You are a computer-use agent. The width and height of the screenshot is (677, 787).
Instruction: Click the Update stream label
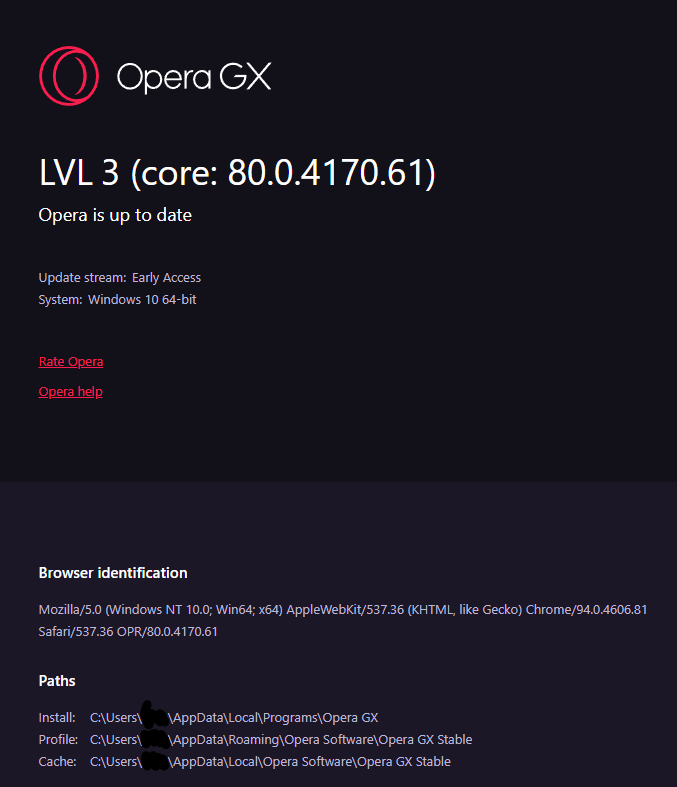[x=83, y=278]
